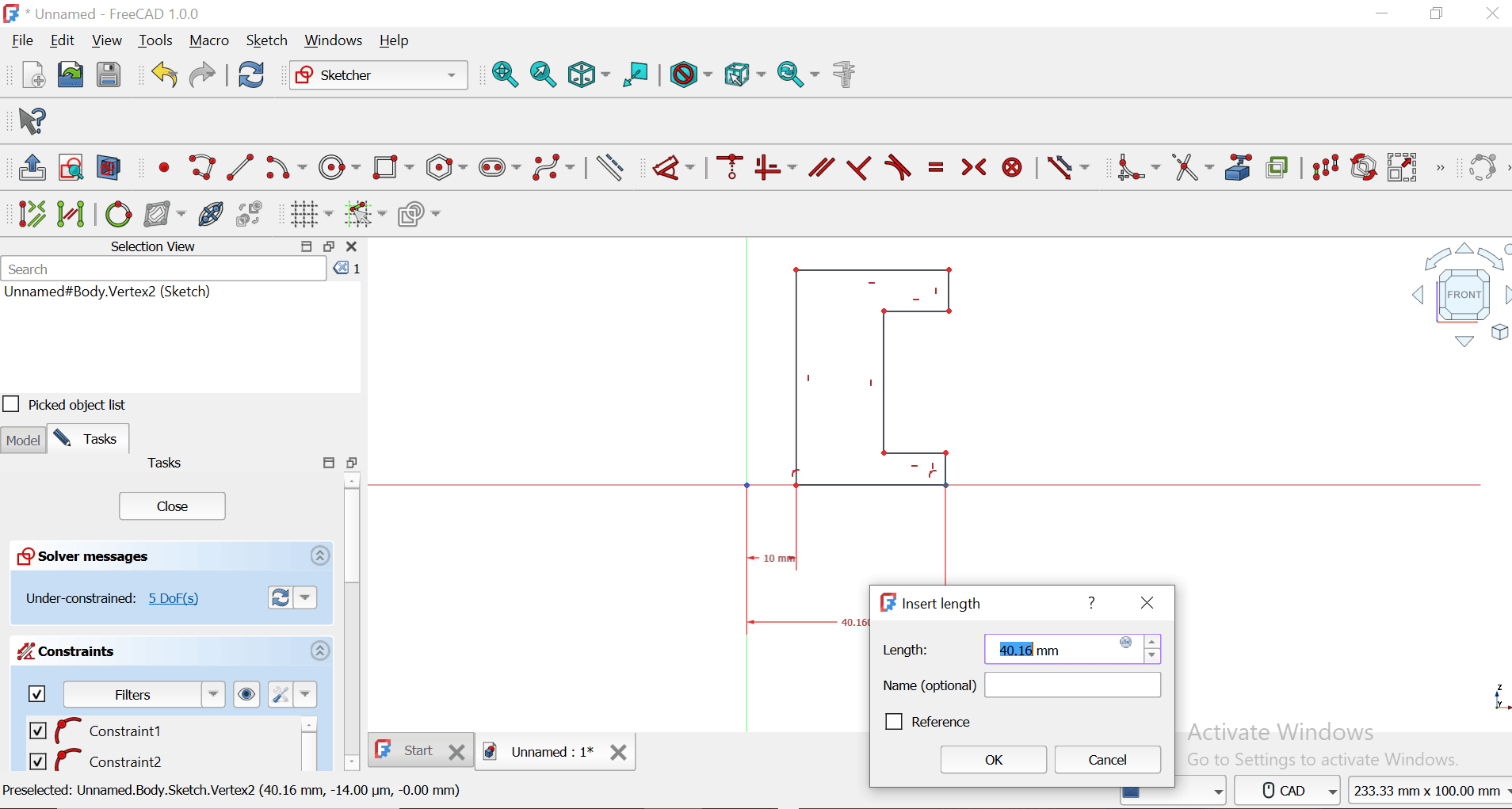Apply block constraint
This screenshot has height=809, width=1512.
click(x=1012, y=167)
